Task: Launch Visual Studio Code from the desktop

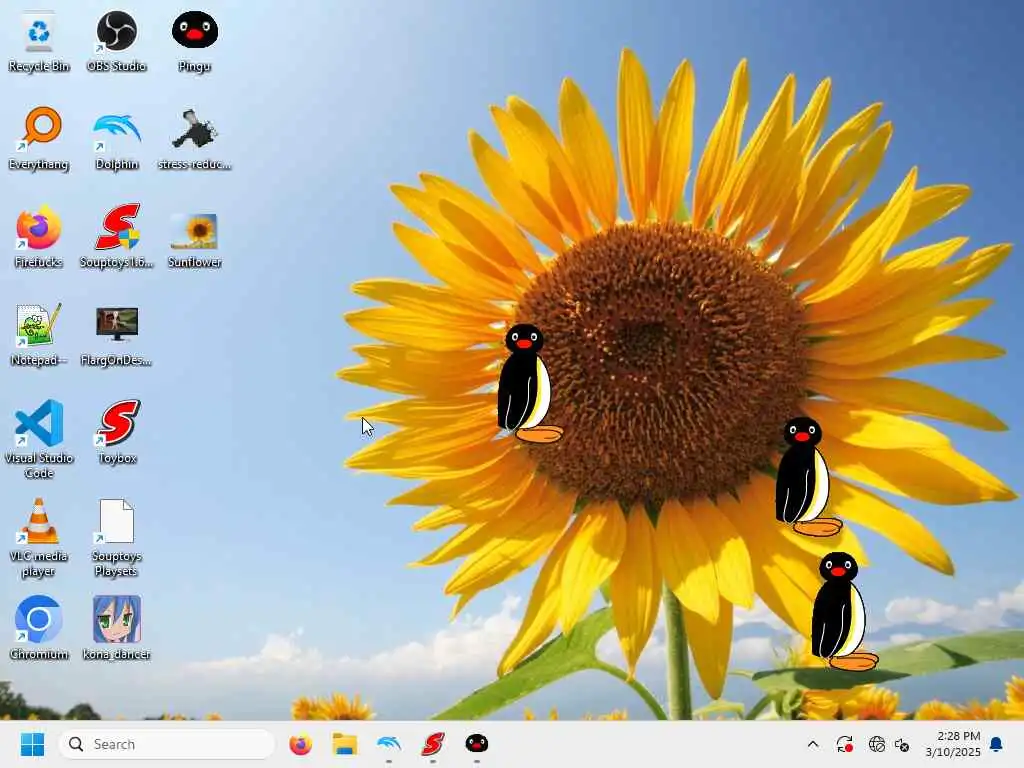Action: pos(39,439)
